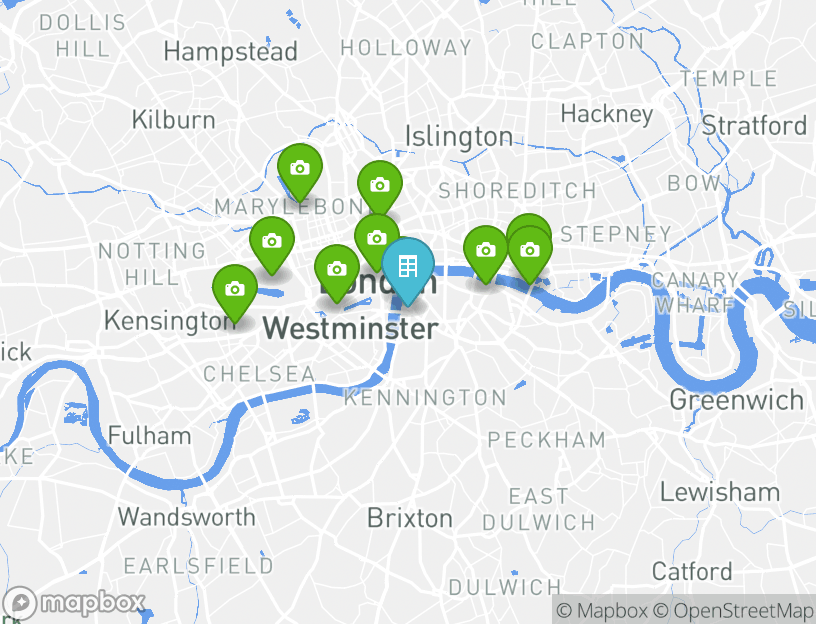
Task: Open camera pin just left of building marker
Action: pyautogui.click(x=377, y=240)
